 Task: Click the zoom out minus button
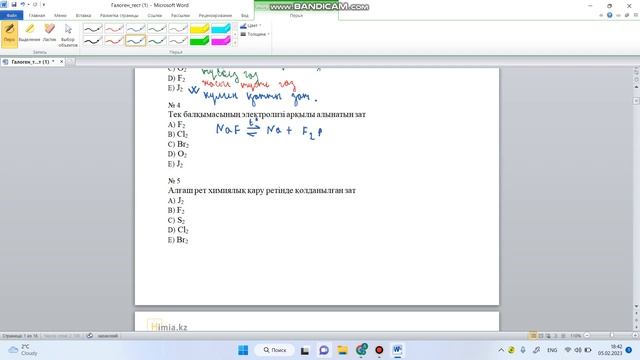click(587, 336)
